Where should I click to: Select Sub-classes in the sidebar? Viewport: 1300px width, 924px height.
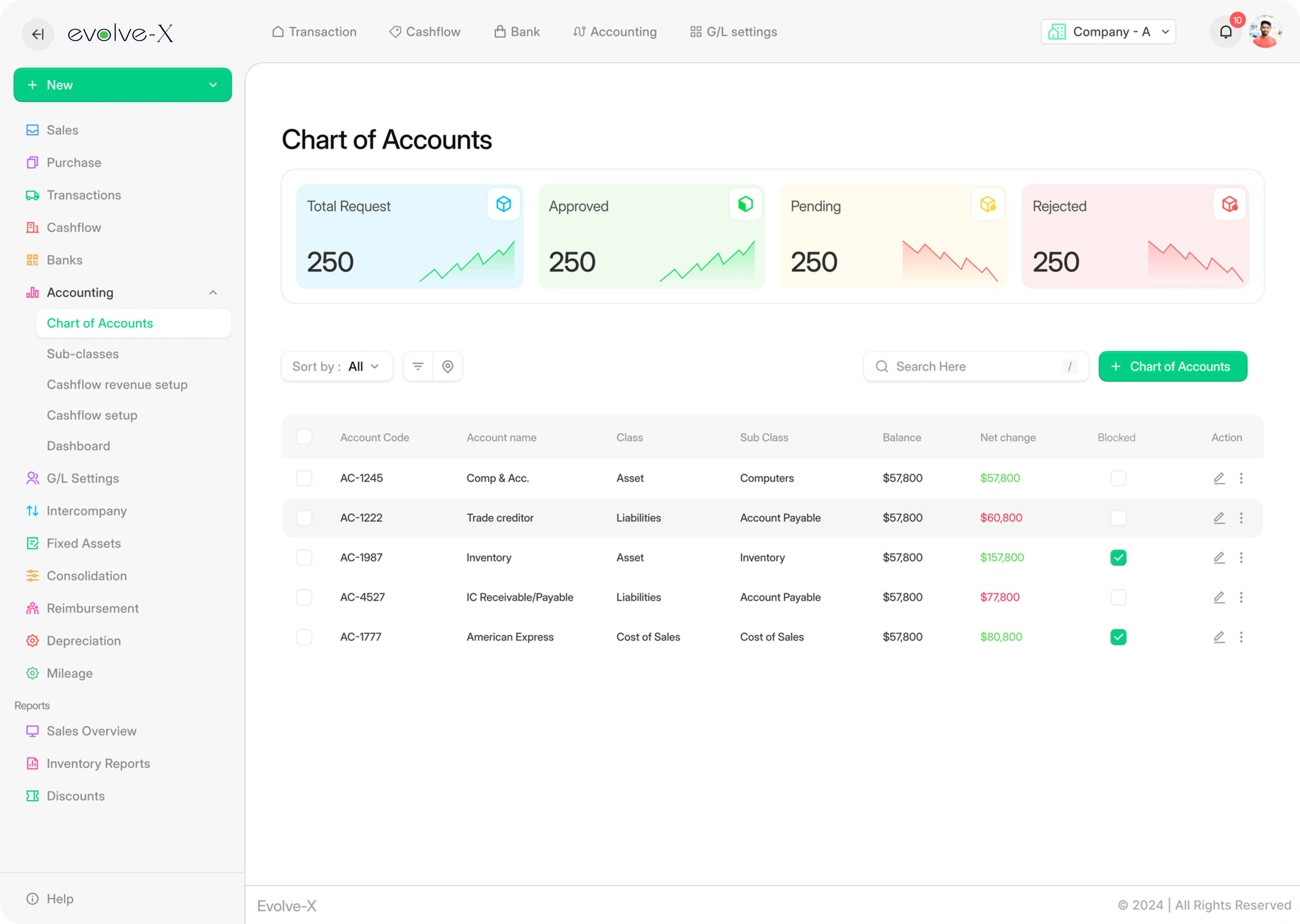tap(83, 354)
